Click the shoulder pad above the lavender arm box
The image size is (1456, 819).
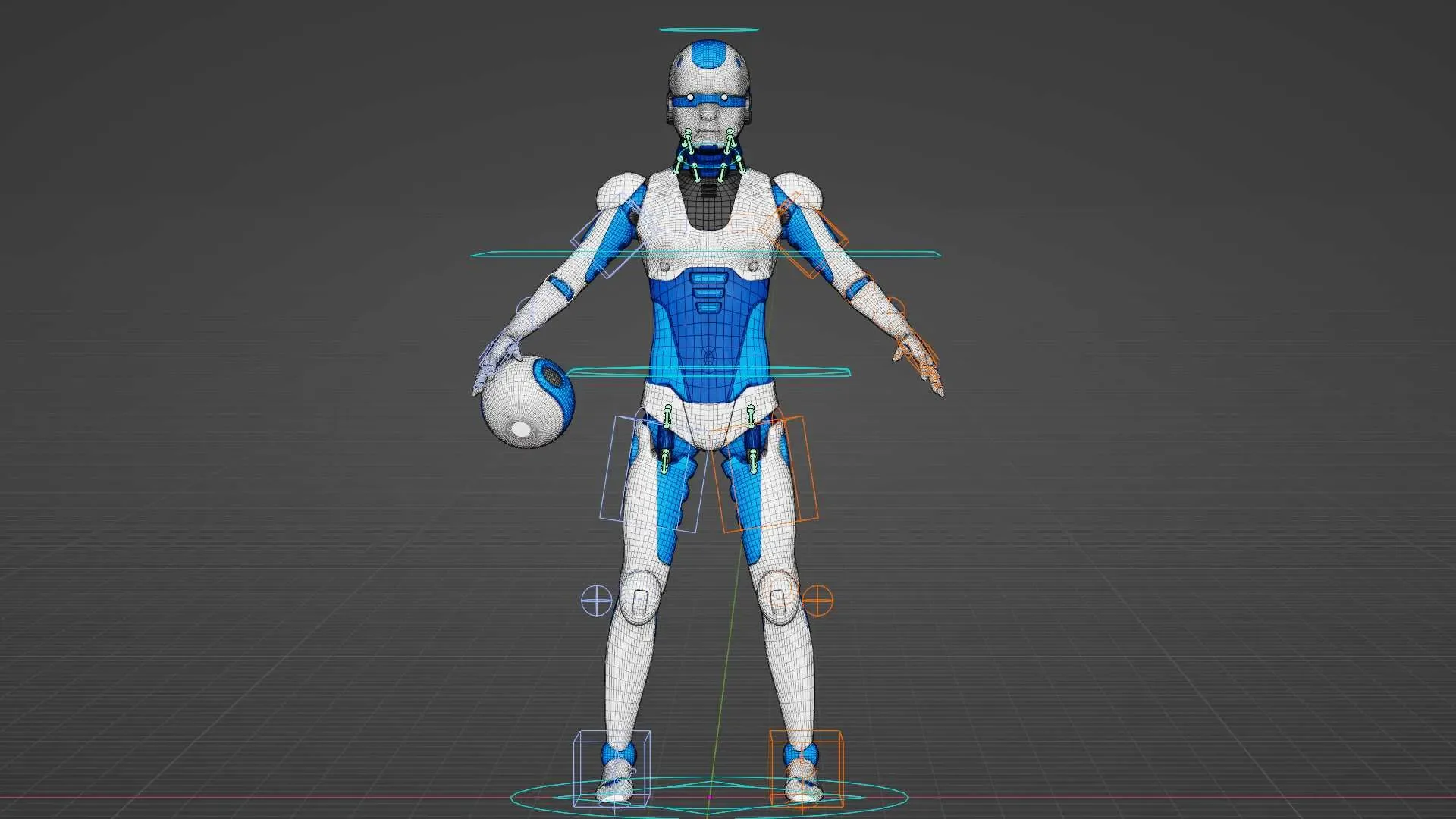(x=620, y=190)
